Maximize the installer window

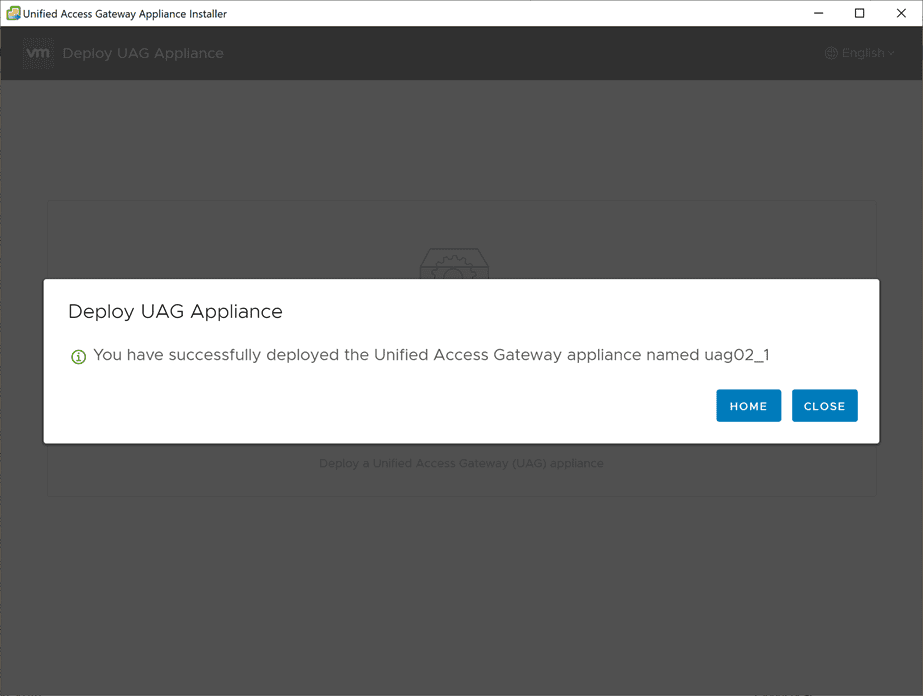pos(859,13)
